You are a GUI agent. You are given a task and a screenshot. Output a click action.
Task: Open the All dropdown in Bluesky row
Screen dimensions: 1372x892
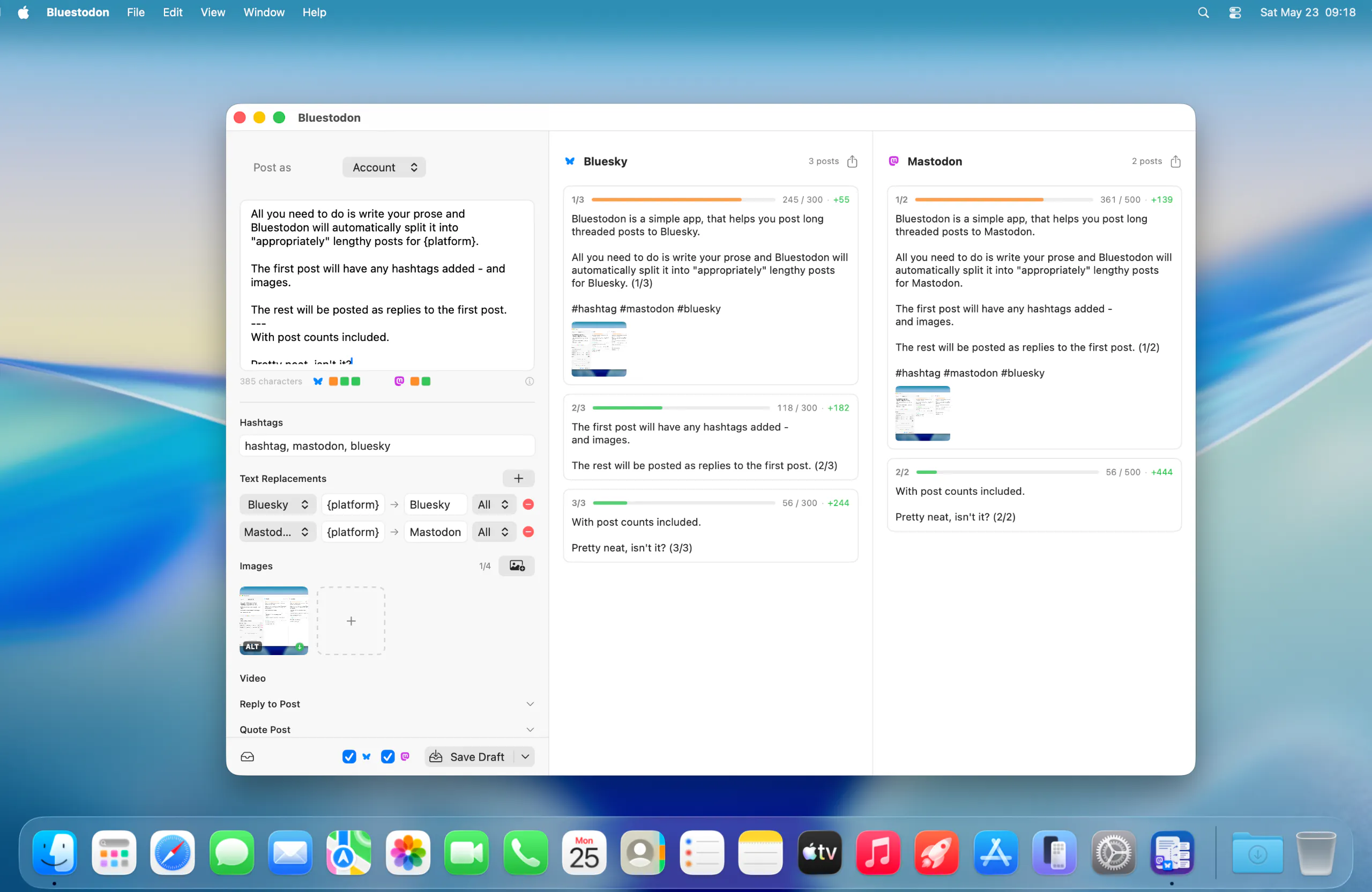(x=494, y=504)
